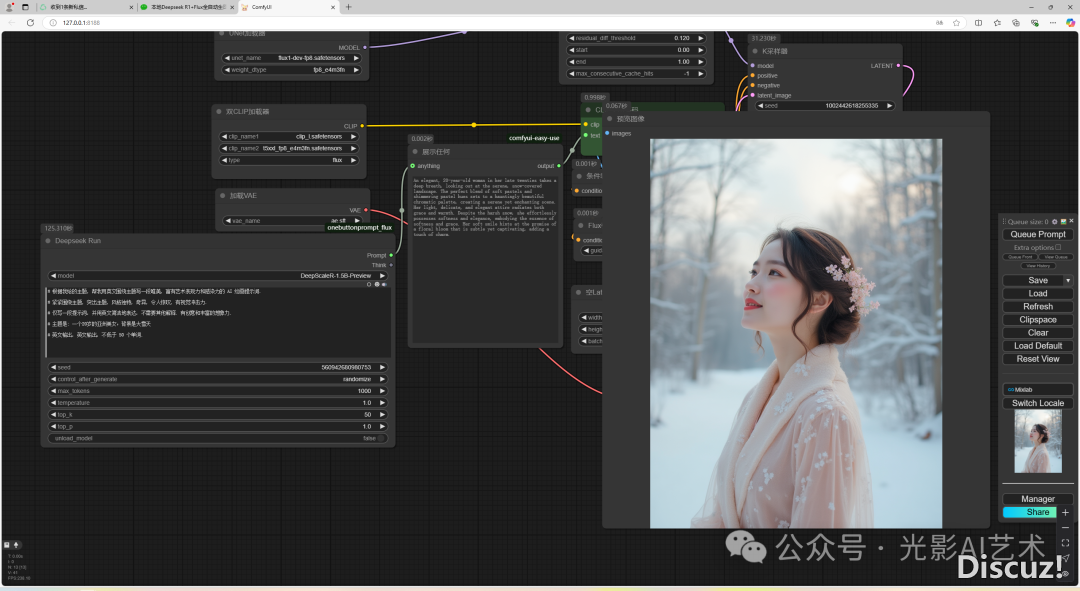
Task: Increase temperature with its right arrow
Action: tap(382, 403)
